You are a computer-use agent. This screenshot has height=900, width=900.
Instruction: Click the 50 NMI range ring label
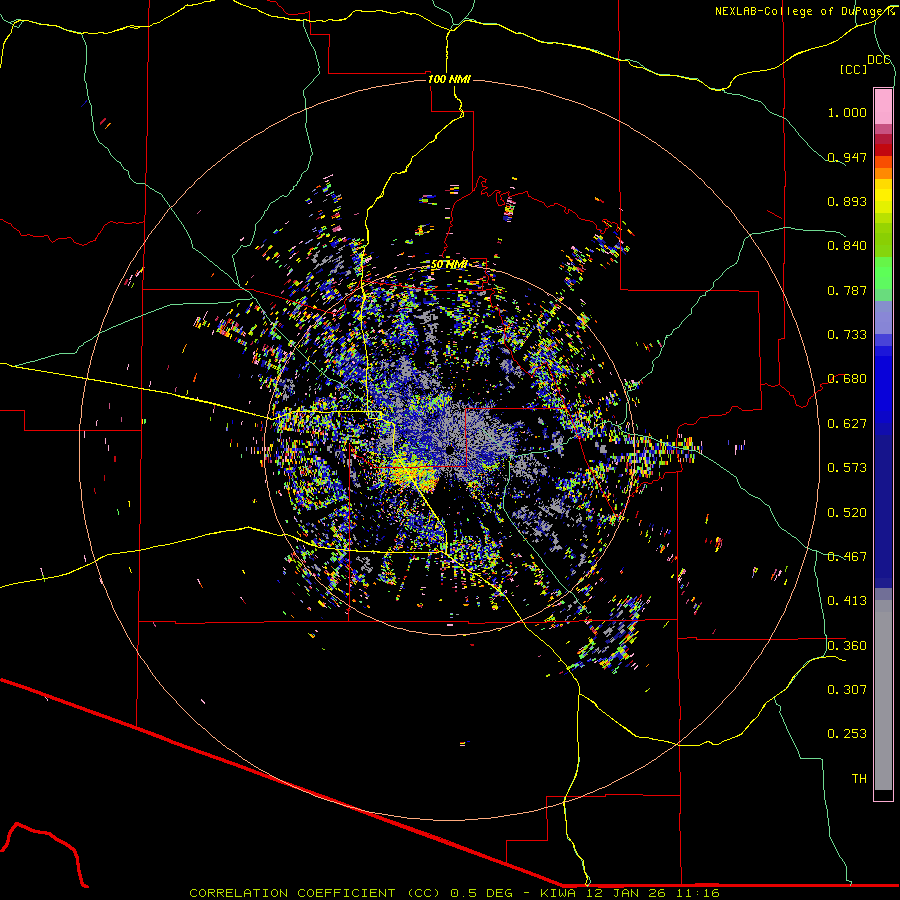tap(449, 265)
